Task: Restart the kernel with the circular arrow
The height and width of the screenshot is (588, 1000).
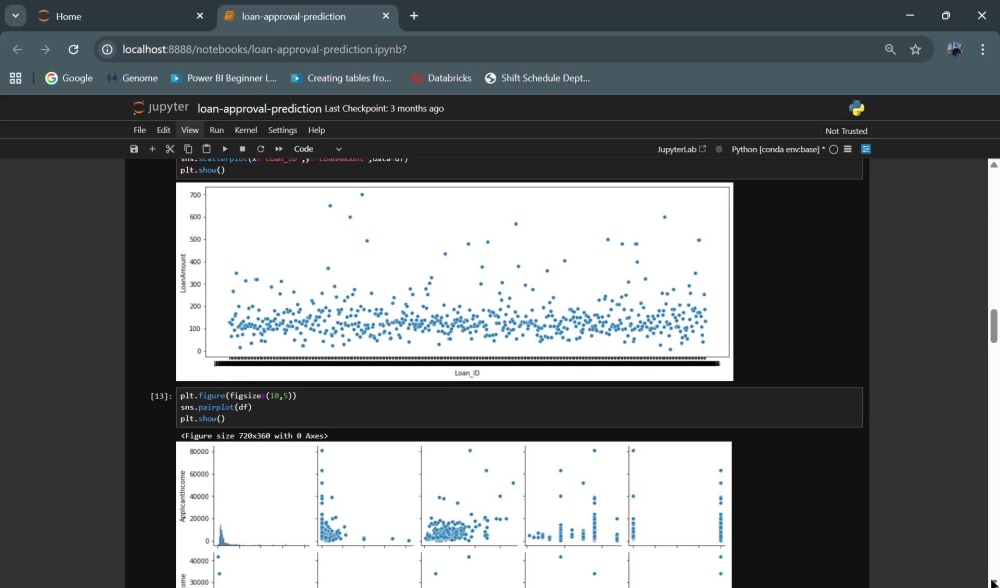Action: click(x=260, y=149)
